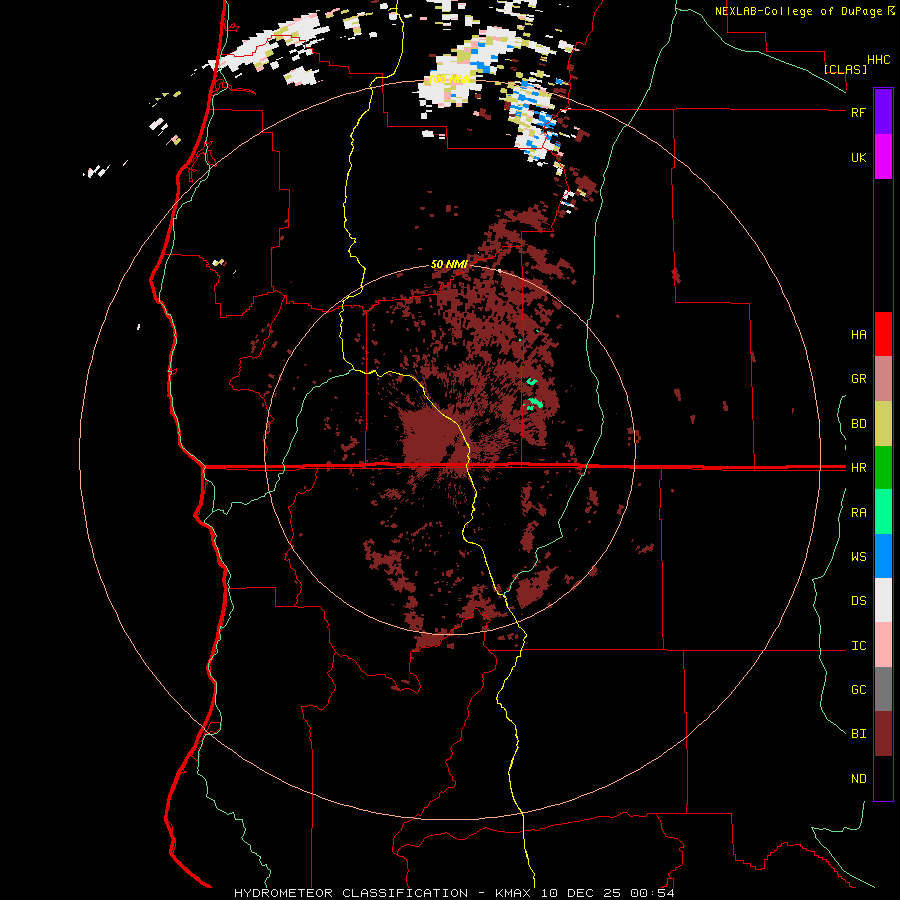Click the BI brown legend swatch
The width and height of the screenshot is (900, 900).
click(x=883, y=734)
